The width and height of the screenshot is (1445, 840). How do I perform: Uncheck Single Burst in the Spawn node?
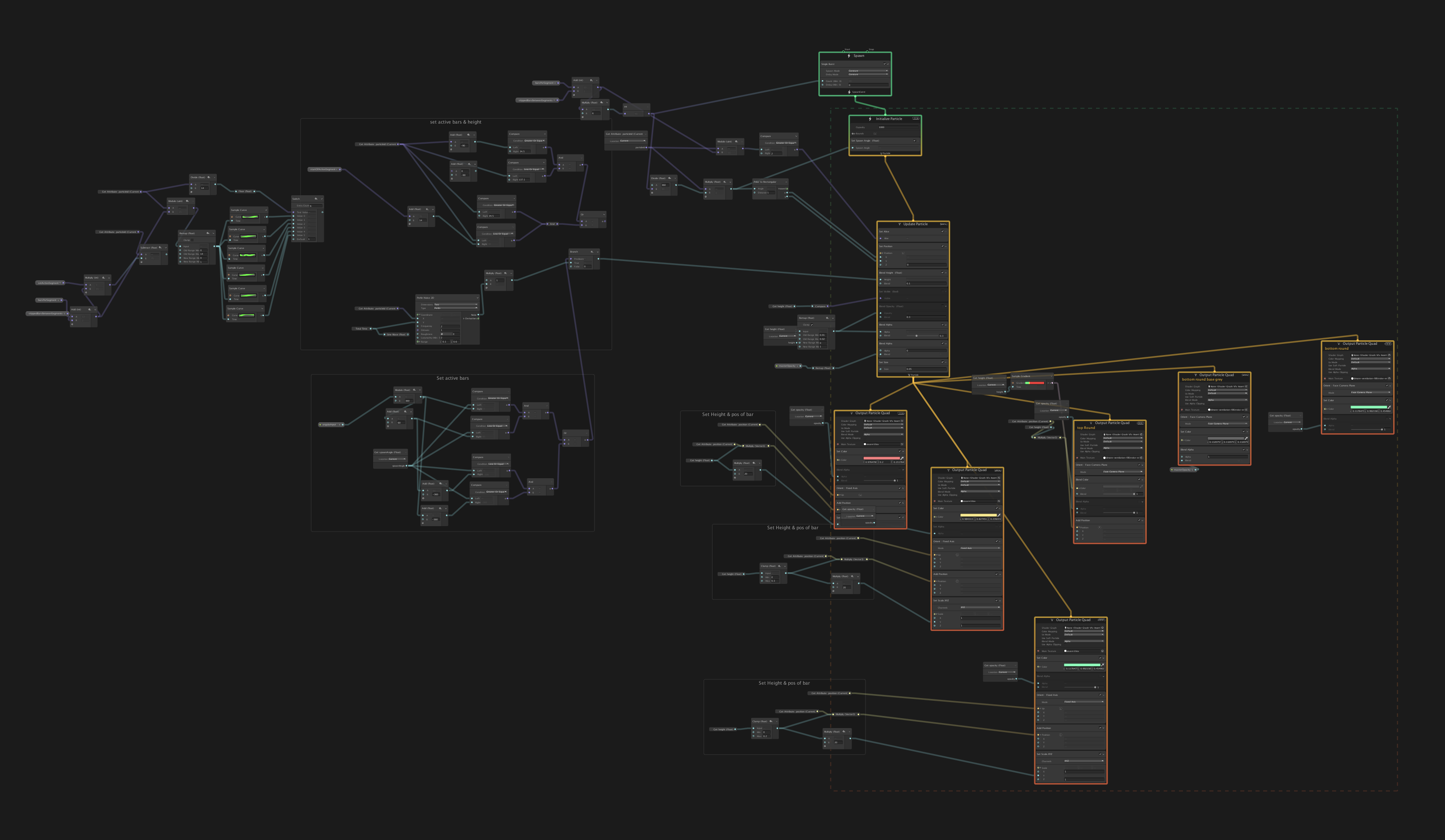click(885, 64)
